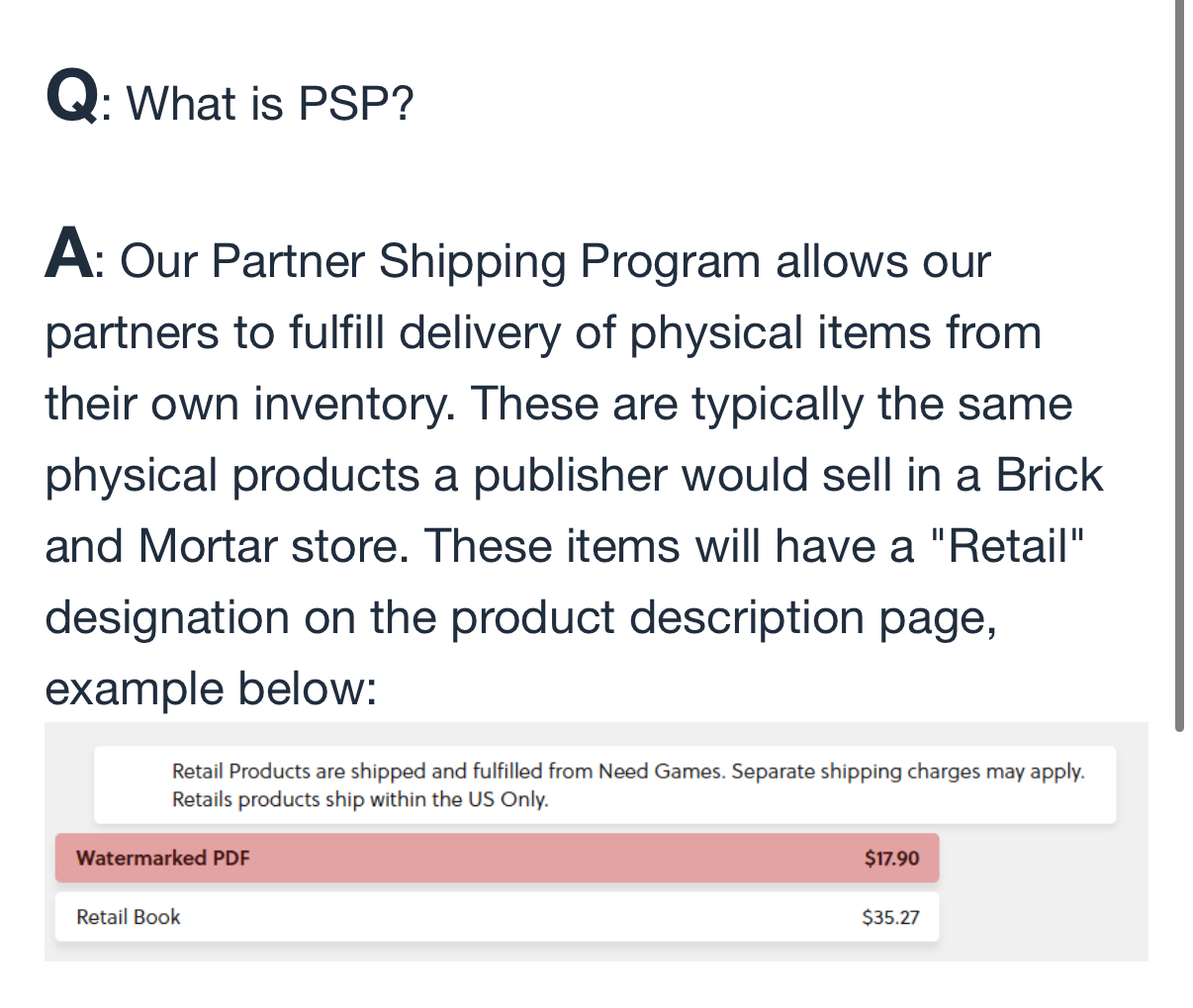Click the bold A letter

coord(67,255)
